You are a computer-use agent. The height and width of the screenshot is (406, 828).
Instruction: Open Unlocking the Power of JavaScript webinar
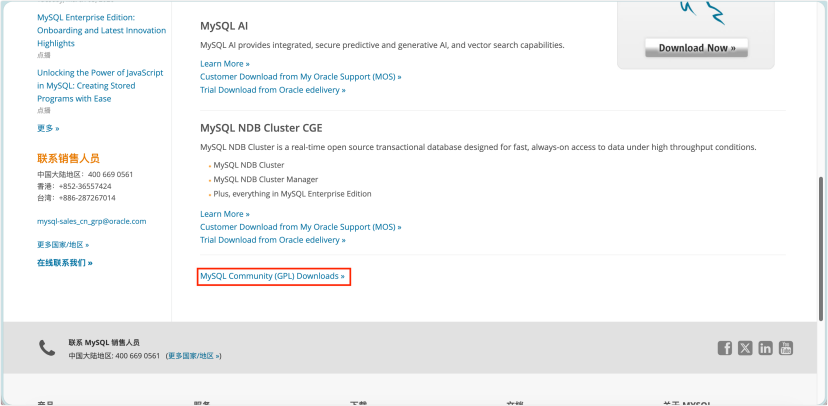click(99, 85)
